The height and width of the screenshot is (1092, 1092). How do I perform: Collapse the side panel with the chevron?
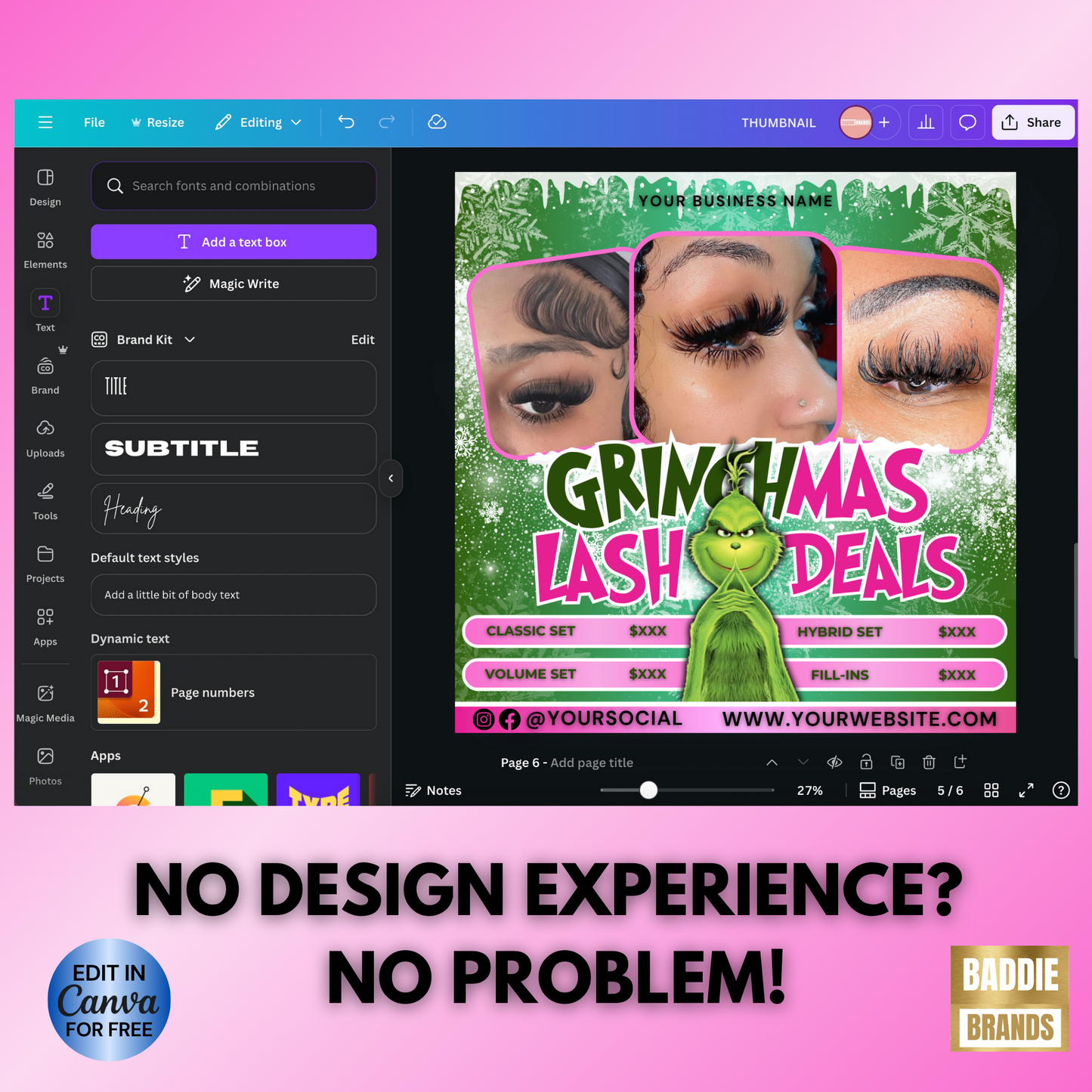point(391,478)
